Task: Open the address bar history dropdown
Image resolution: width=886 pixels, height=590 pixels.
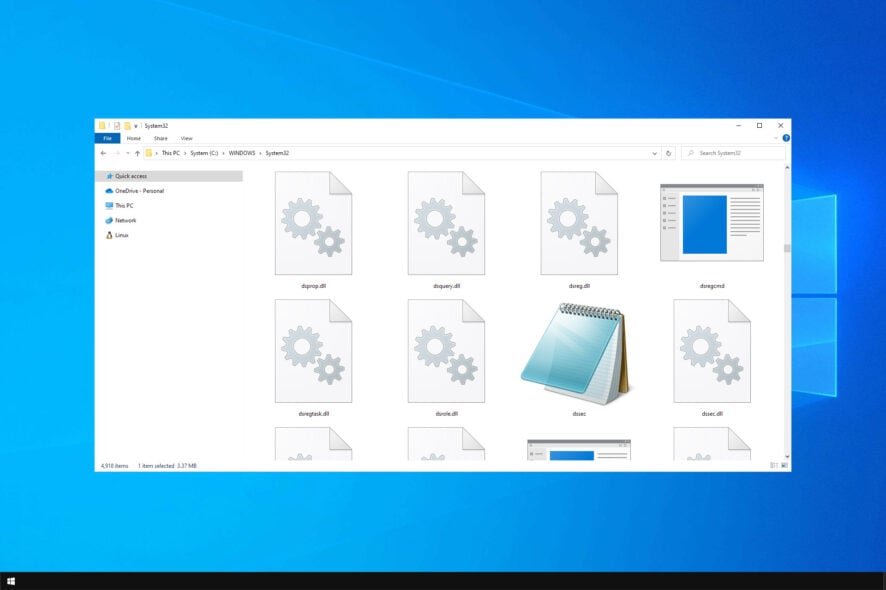Action: point(655,152)
